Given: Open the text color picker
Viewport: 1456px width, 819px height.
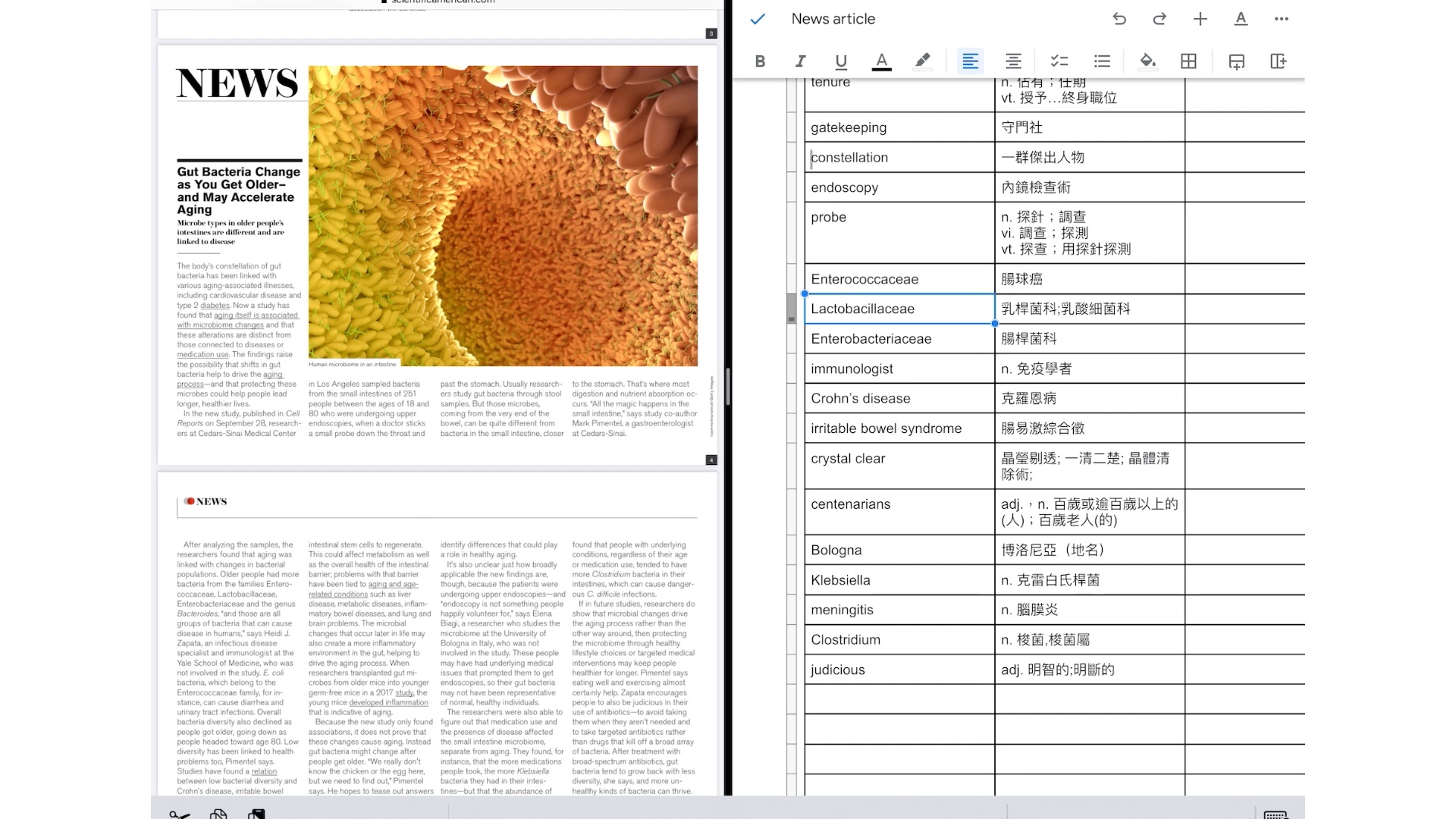Looking at the screenshot, I should tap(881, 61).
